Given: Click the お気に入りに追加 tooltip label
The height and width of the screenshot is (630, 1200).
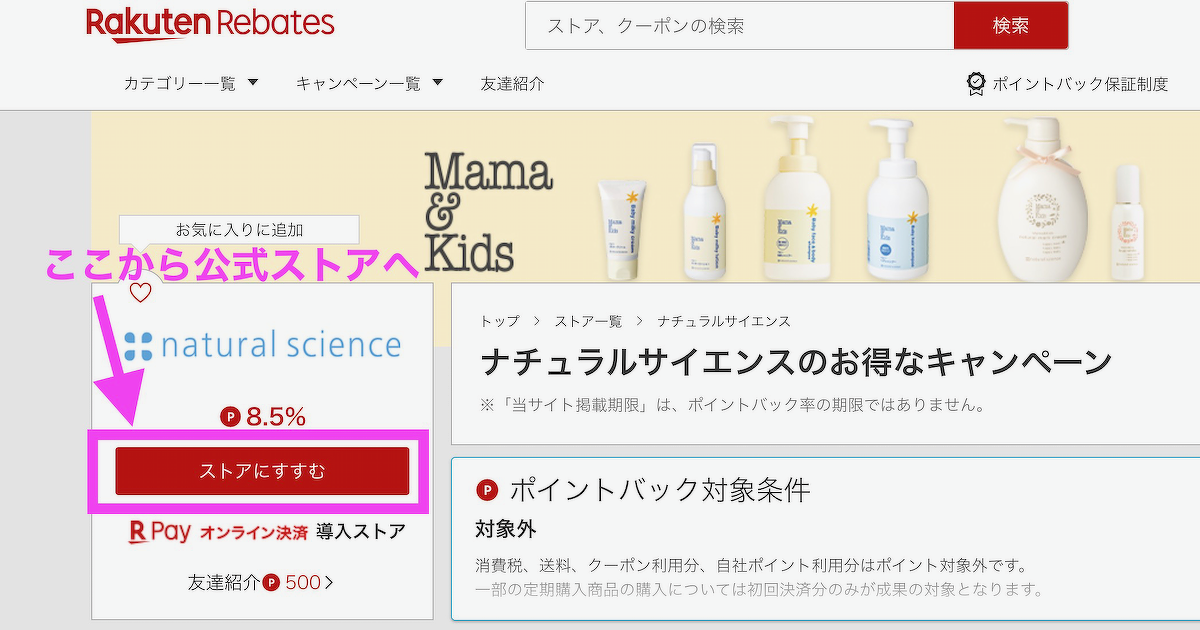Looking at the screenshot, I should pos(239,230).
